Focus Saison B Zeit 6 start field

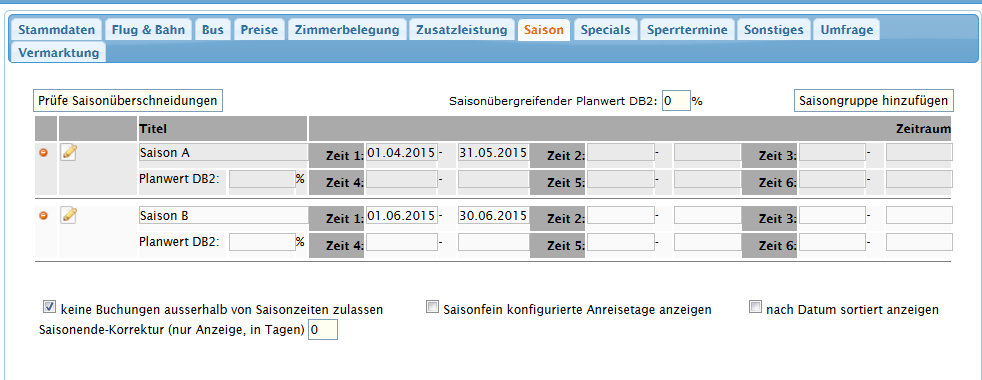tap(832, 242)
